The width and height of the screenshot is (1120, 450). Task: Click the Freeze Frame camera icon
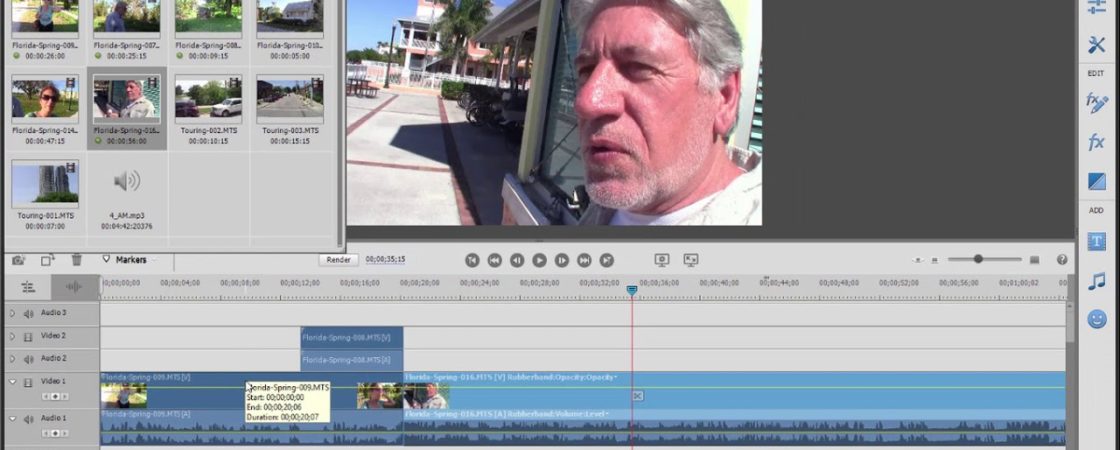pyautogui.click(x=19, y=260)
